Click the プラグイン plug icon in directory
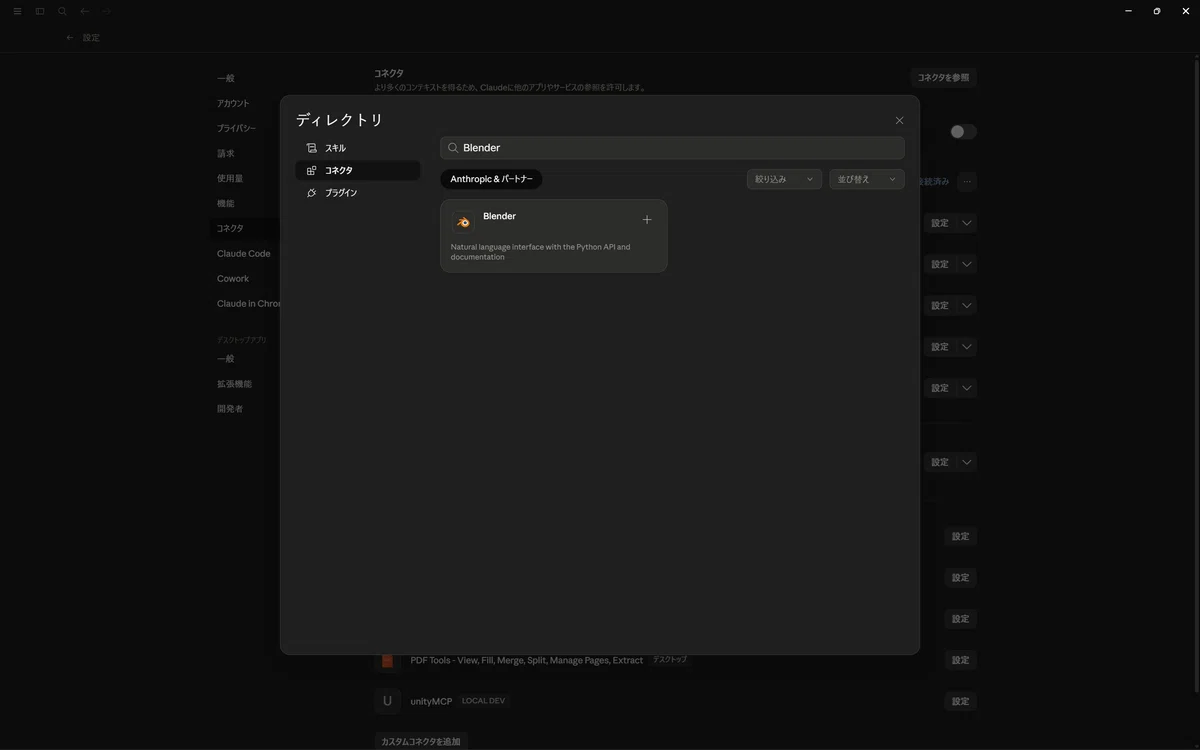The width and height of the screenshot is (1200, 750). pyautogui.click(x=311, y=193)
